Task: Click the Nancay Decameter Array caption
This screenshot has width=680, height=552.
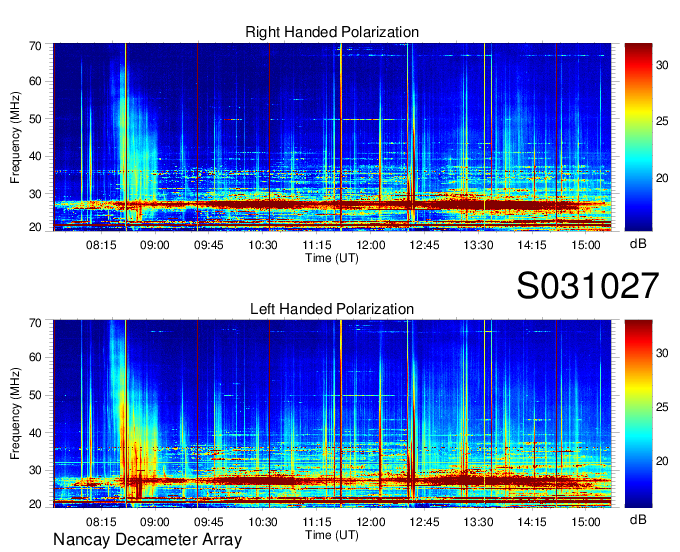Action: [147, 539]
